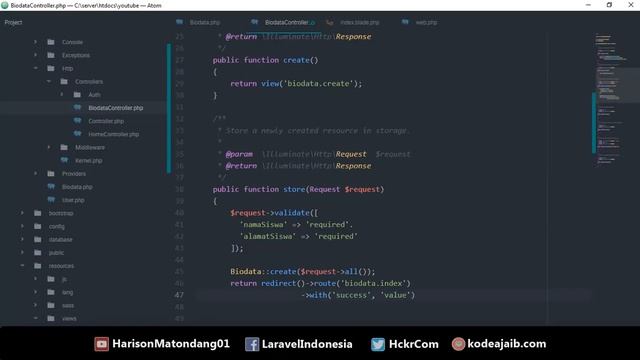Open HomeController.php in the tree

[113, 134]
